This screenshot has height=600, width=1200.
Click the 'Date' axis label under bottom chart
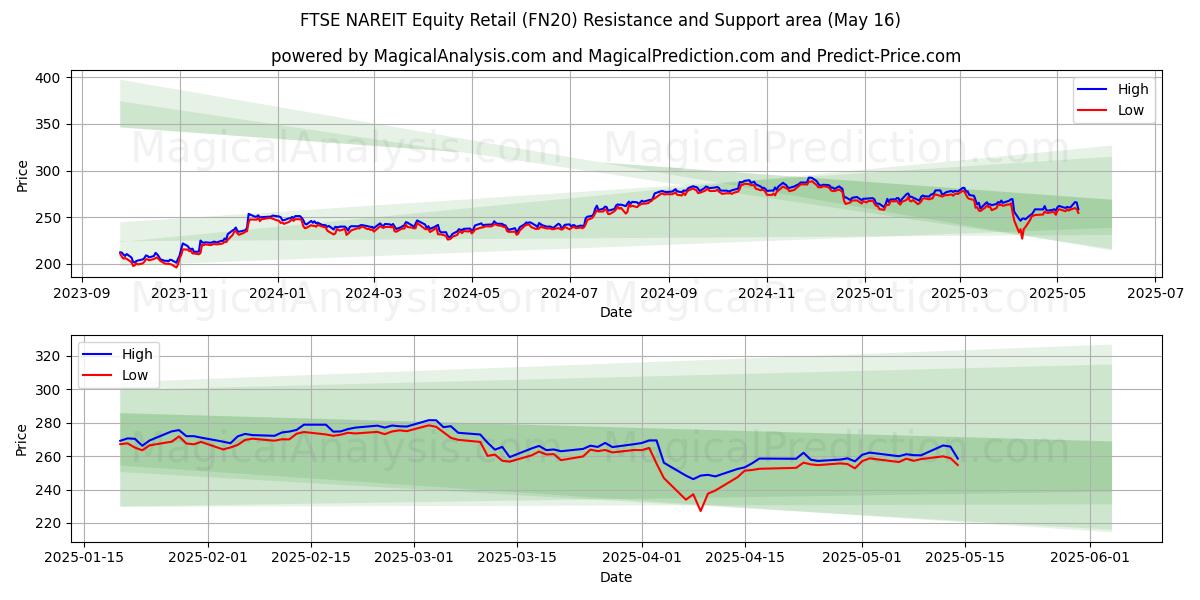[616, 577]
